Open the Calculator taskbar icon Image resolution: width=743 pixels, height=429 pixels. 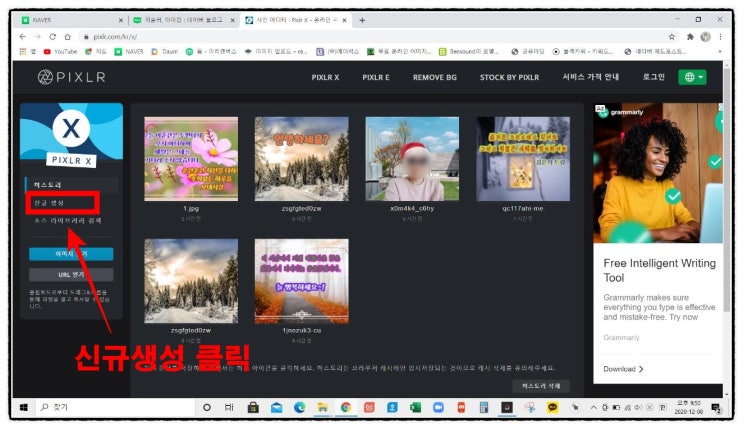pos(484,407)
